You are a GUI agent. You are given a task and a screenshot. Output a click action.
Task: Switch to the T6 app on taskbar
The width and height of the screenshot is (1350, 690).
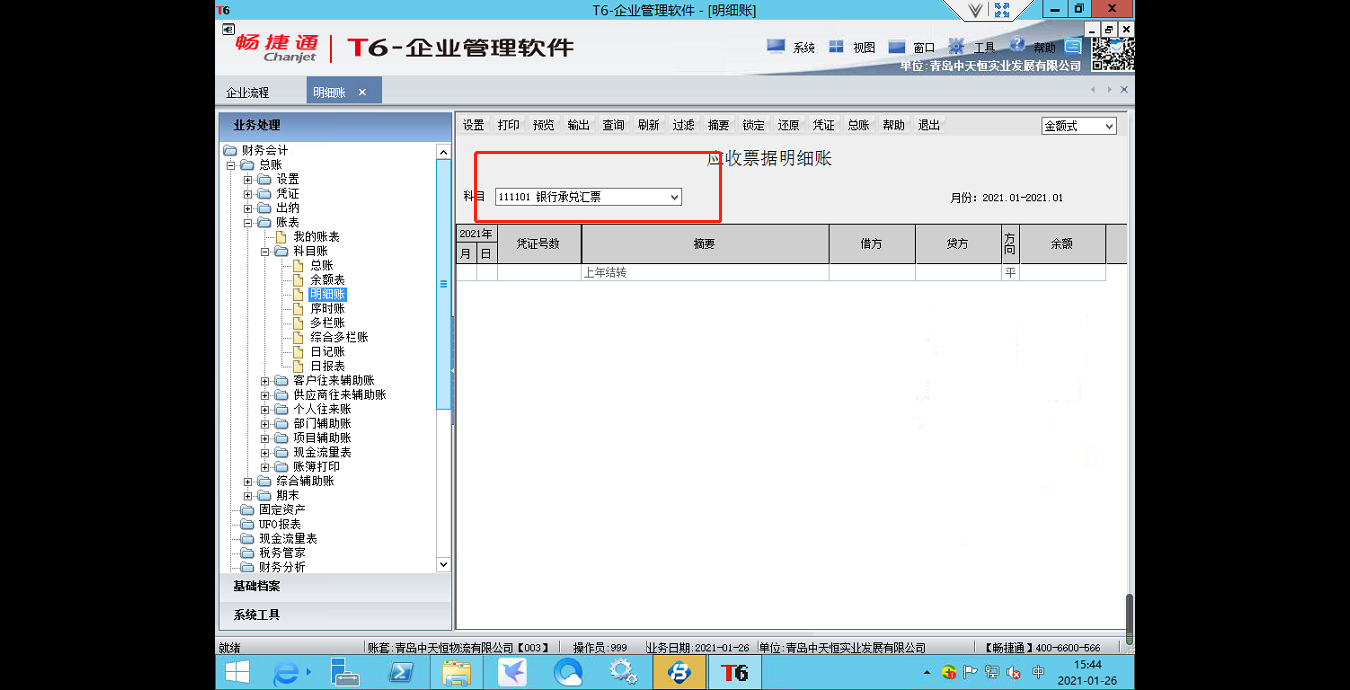coord(734,673)
